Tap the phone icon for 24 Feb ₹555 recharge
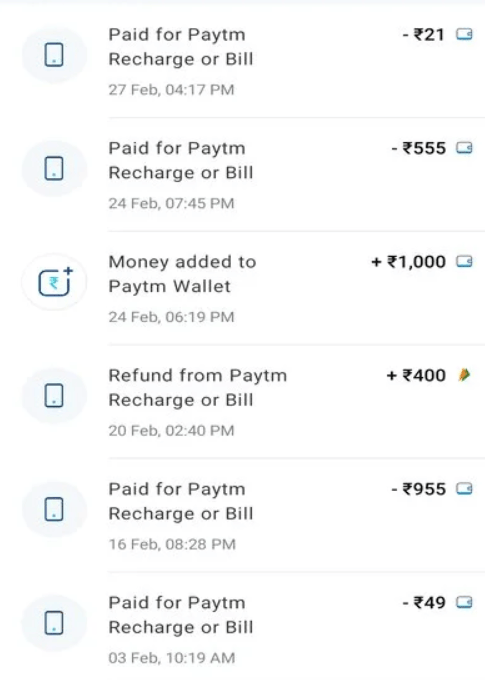 pyautogui.click(x=54, y=168)
